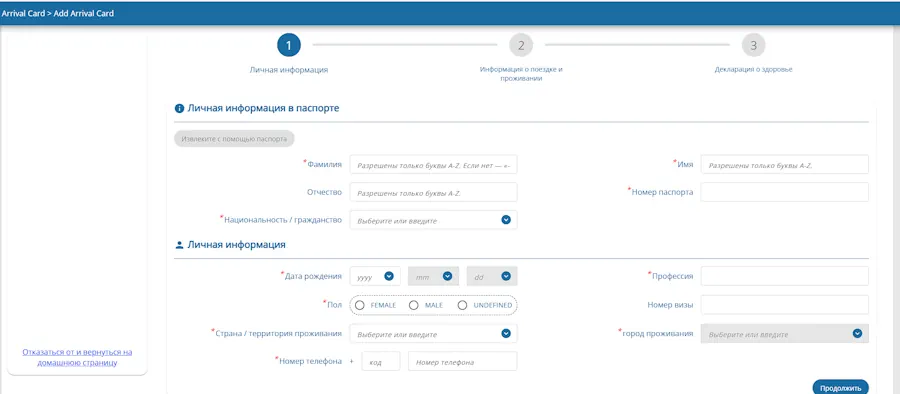The height and width of the screenshot is (394, 900).
Task: Open the Страна / территория проживания dropdown
Action: 433,334
